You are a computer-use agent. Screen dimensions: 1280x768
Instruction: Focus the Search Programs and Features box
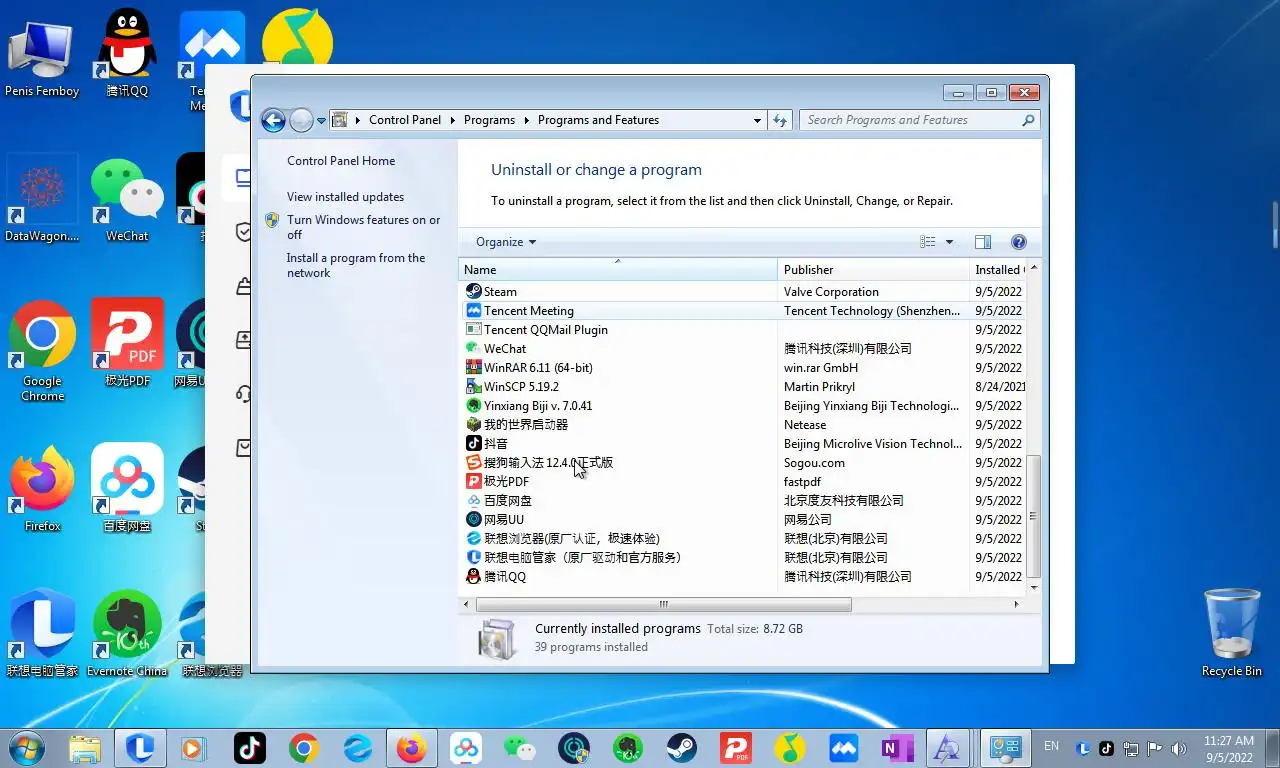(x=919, y=120)
